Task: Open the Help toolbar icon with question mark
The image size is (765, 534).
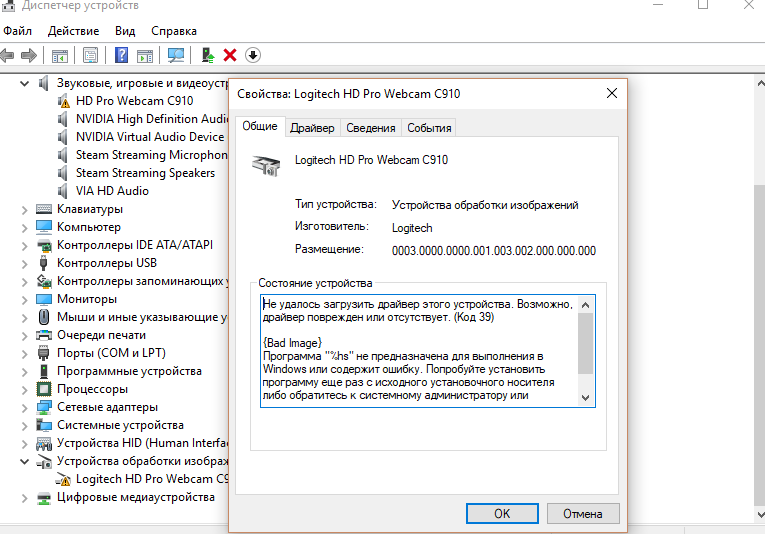Action: point(121,55)
